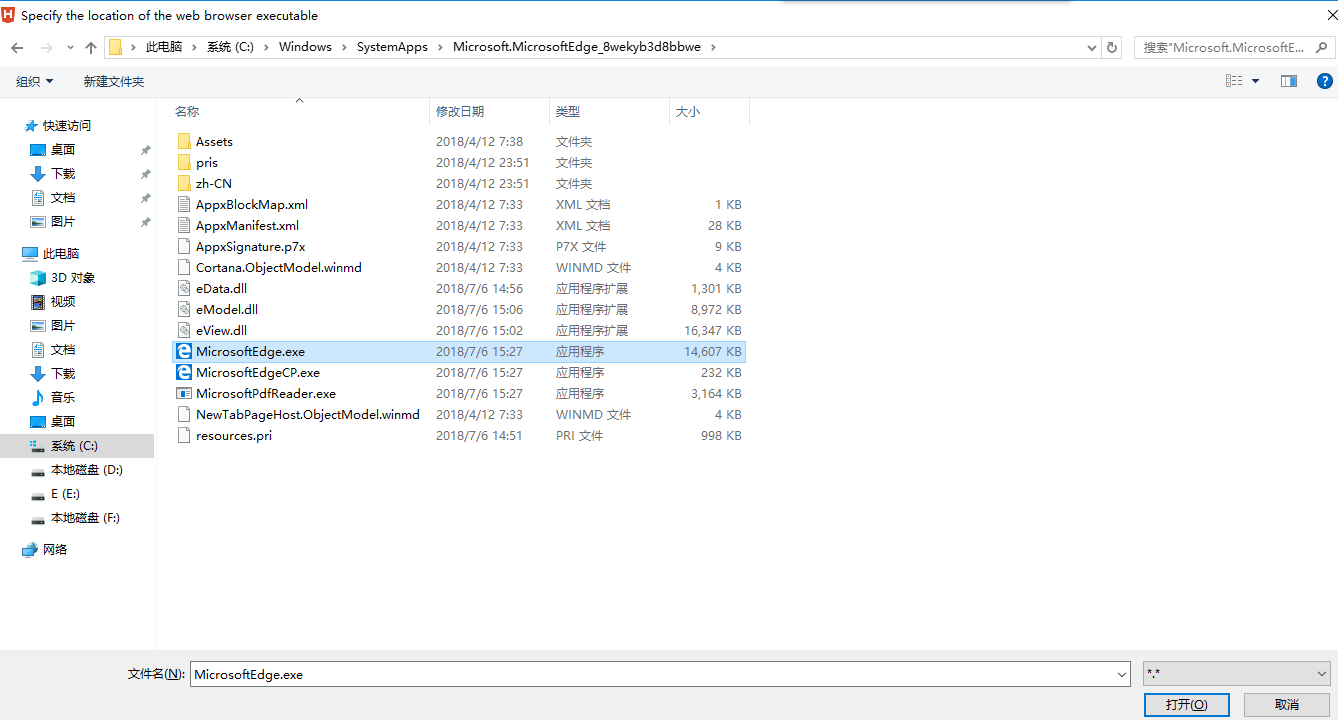This screenshot has width=1338, height=720.
Task: Select the MicrosoftPdfReader.exe icon
Action: point(183,393)
